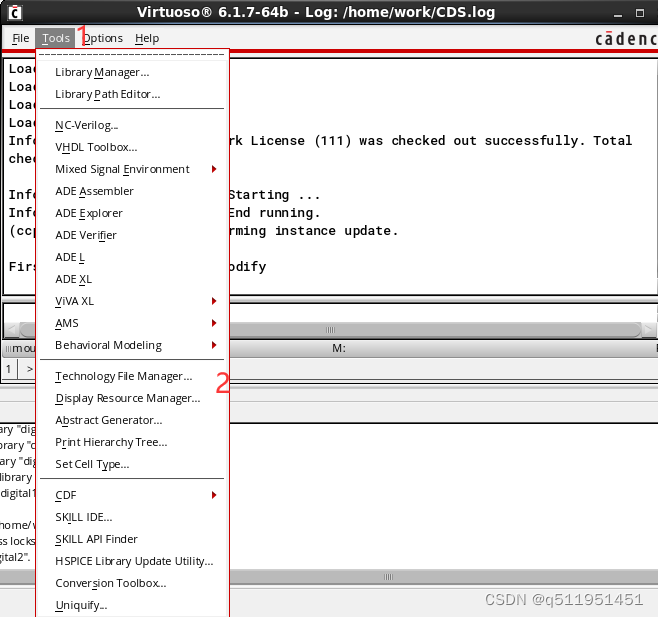Launch ADE Assembler
This screenshot has width=658, height=617.
pyautogui.click(x=132, y=191)
